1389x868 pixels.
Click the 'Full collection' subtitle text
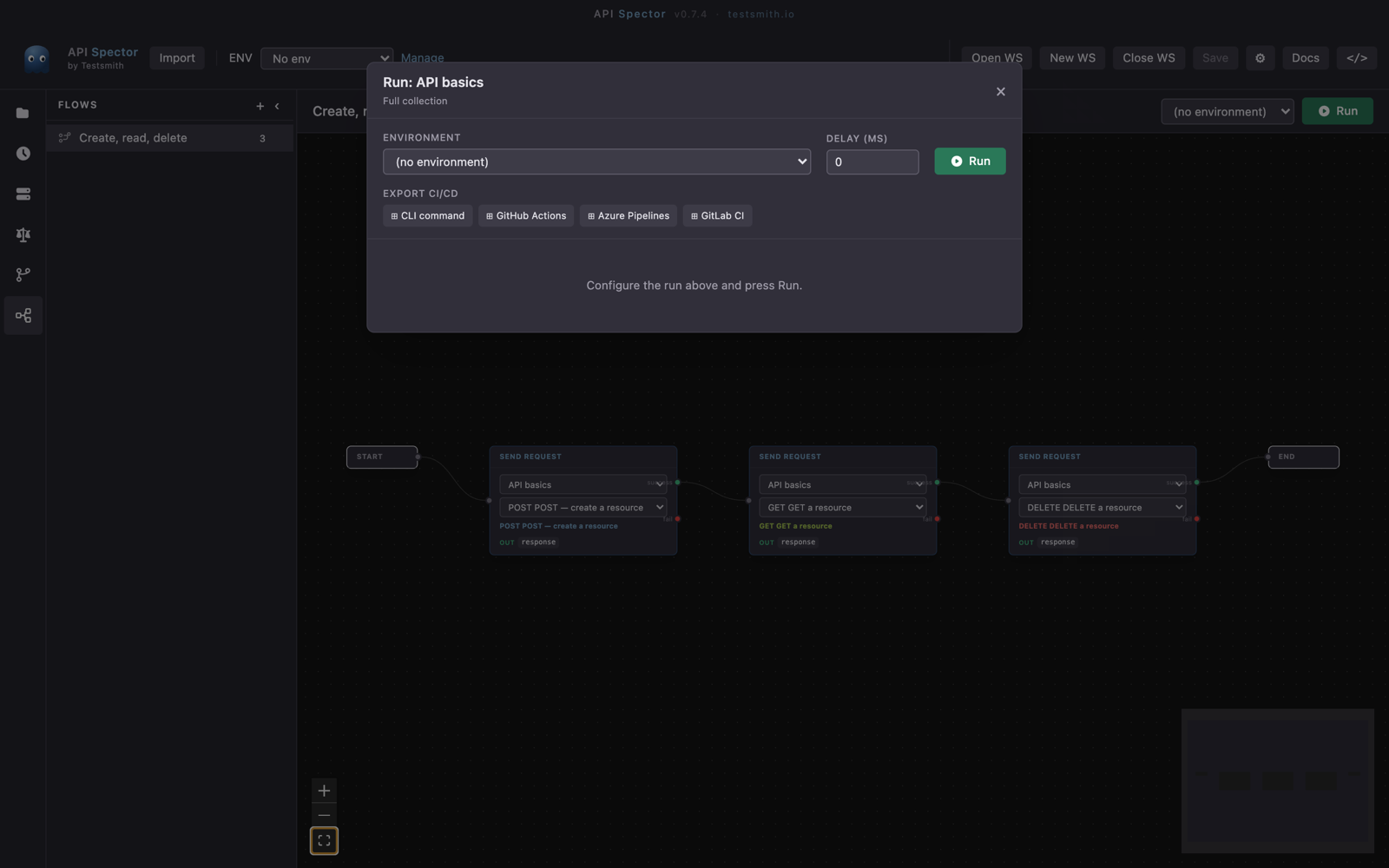pos(415,102)
